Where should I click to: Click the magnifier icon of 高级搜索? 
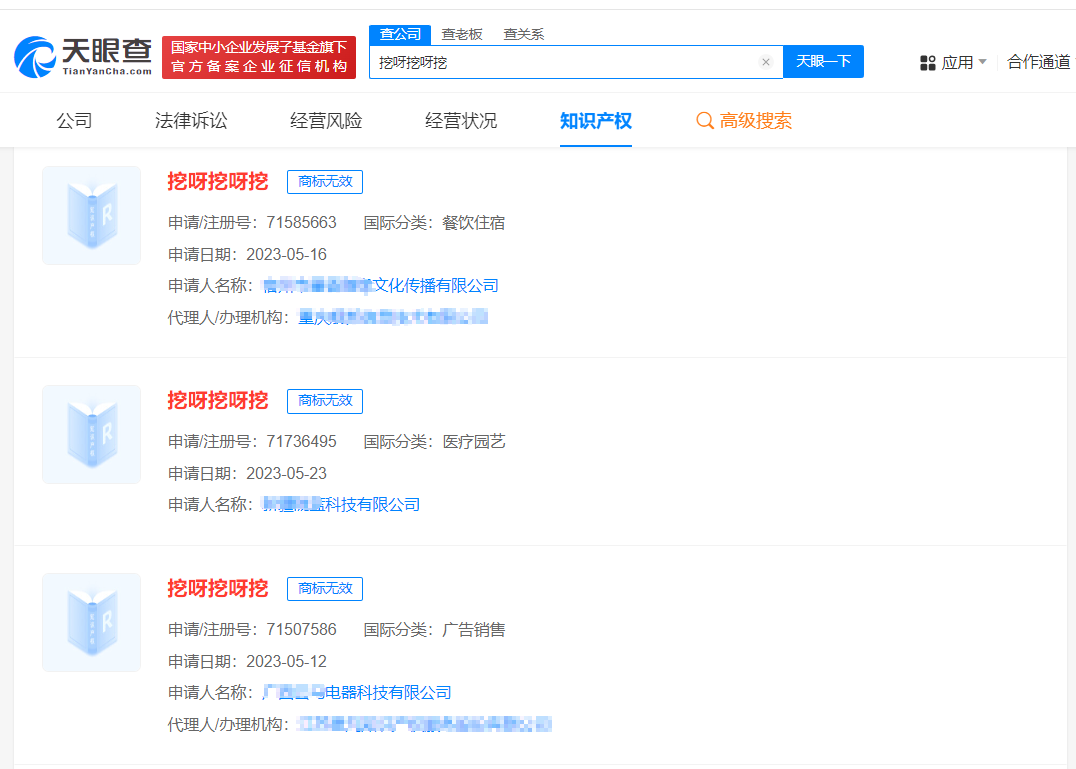click(x=705, y=121)
